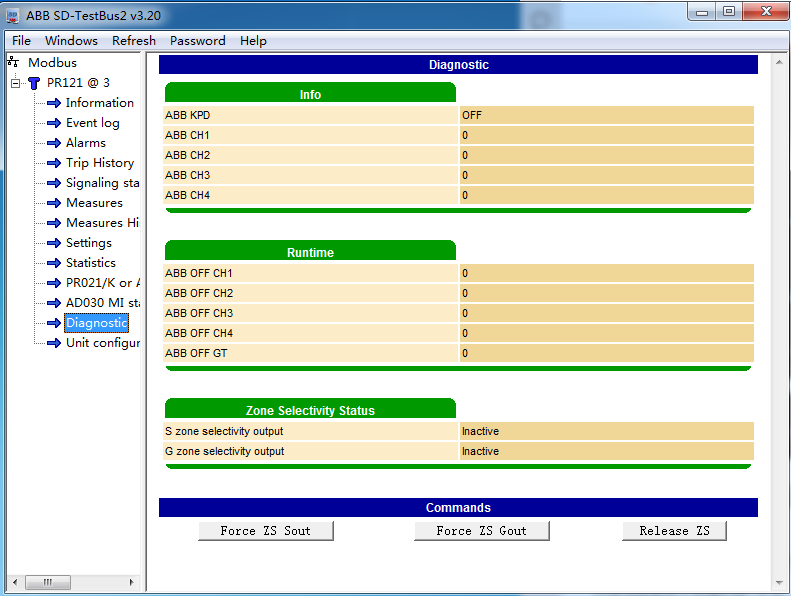Viewport: 791px width, 596px height.
Task: Click the arrow icon beside Information
Action: click(54, 103)
